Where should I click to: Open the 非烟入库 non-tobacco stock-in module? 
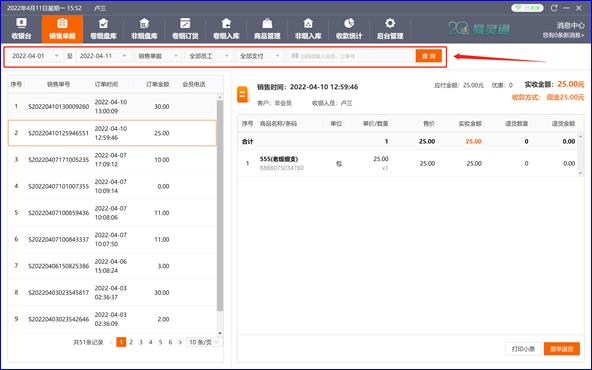pos(308,29)
